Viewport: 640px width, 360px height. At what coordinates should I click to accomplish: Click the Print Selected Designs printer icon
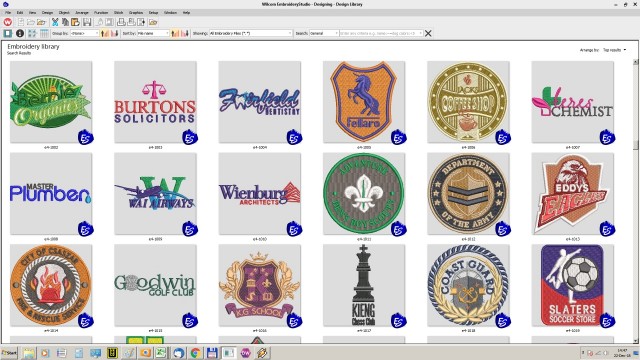tap(121, 22)
